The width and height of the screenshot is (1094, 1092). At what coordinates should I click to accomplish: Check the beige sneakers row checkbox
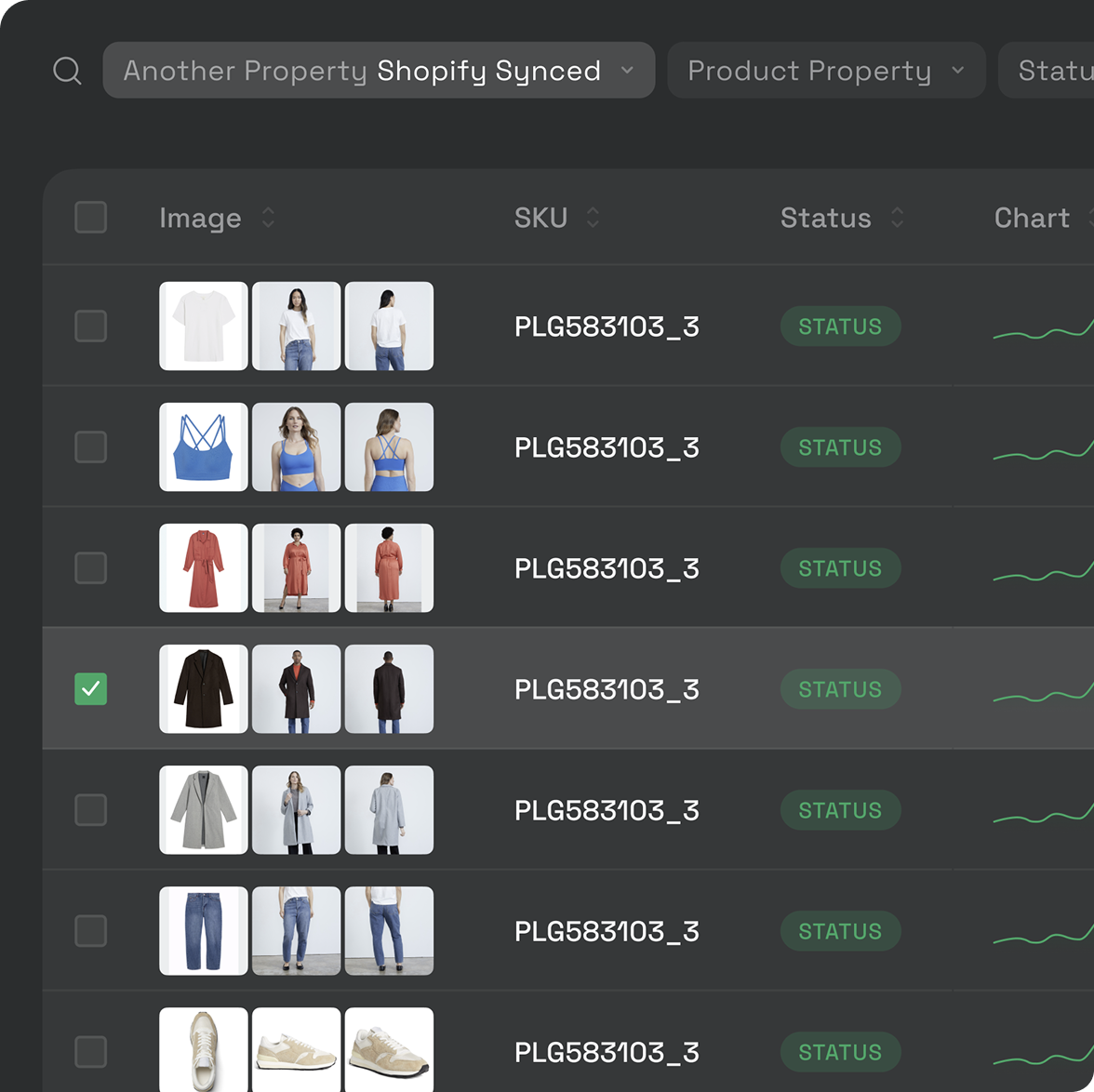coord(91,1051)
